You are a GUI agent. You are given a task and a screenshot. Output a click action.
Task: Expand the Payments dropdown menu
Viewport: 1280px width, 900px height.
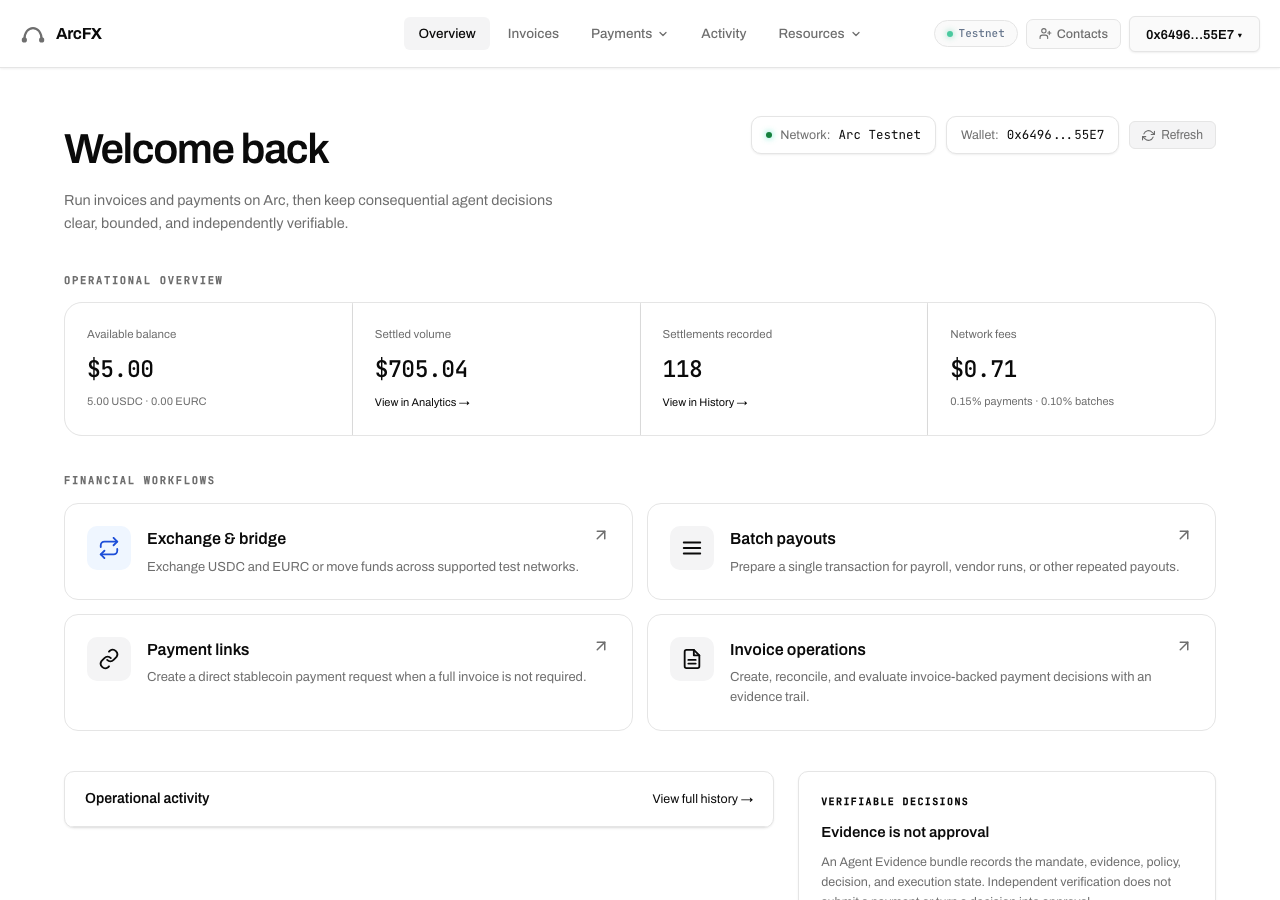point(629,33)
